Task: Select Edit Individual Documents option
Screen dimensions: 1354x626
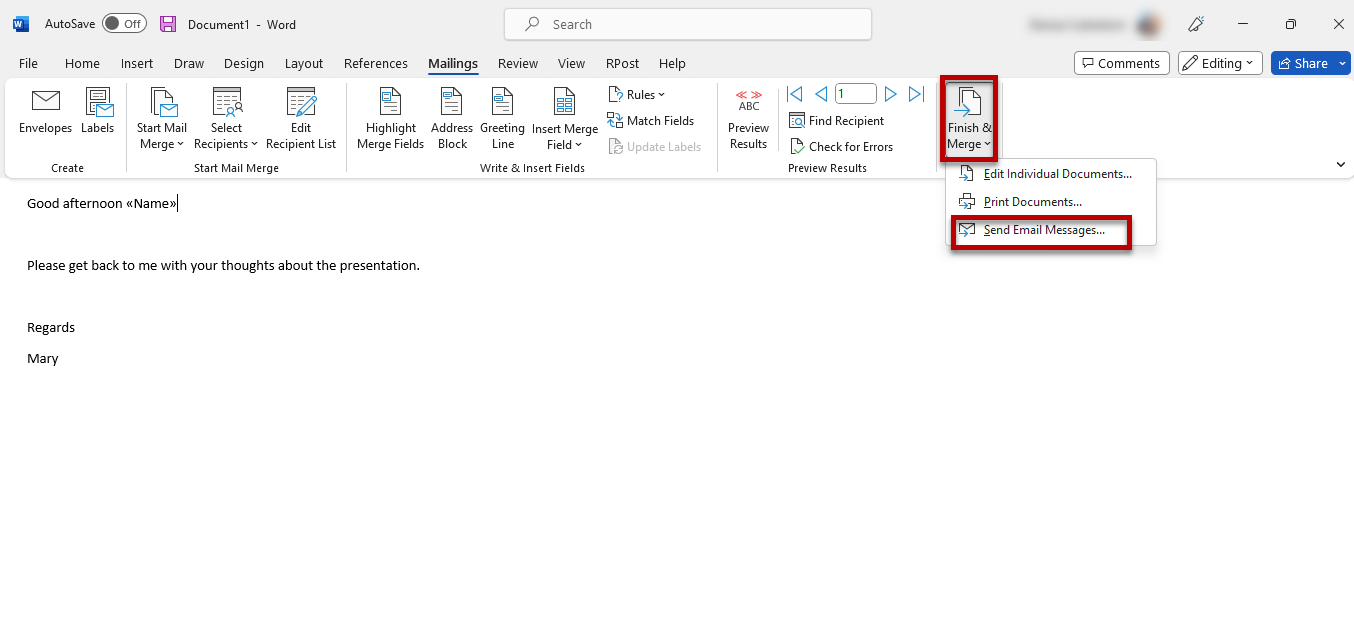Action: click(x=1057, y=174)
